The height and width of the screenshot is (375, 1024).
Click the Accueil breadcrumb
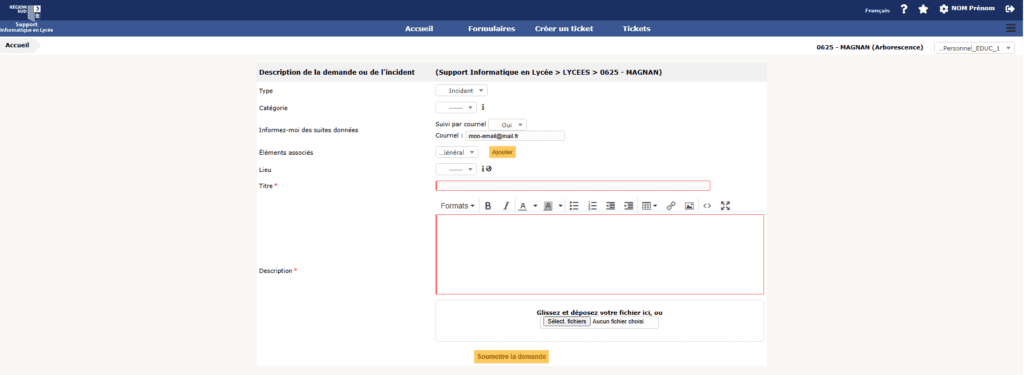(x=18, y=46)
